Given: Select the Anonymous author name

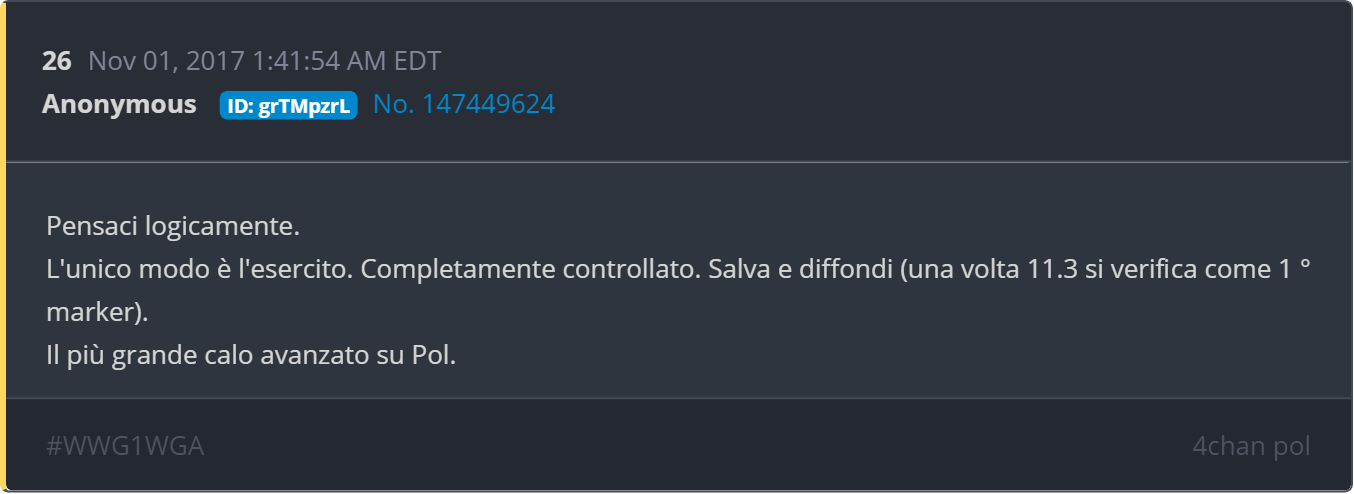Looking at the screenshot, I should 119,104.
